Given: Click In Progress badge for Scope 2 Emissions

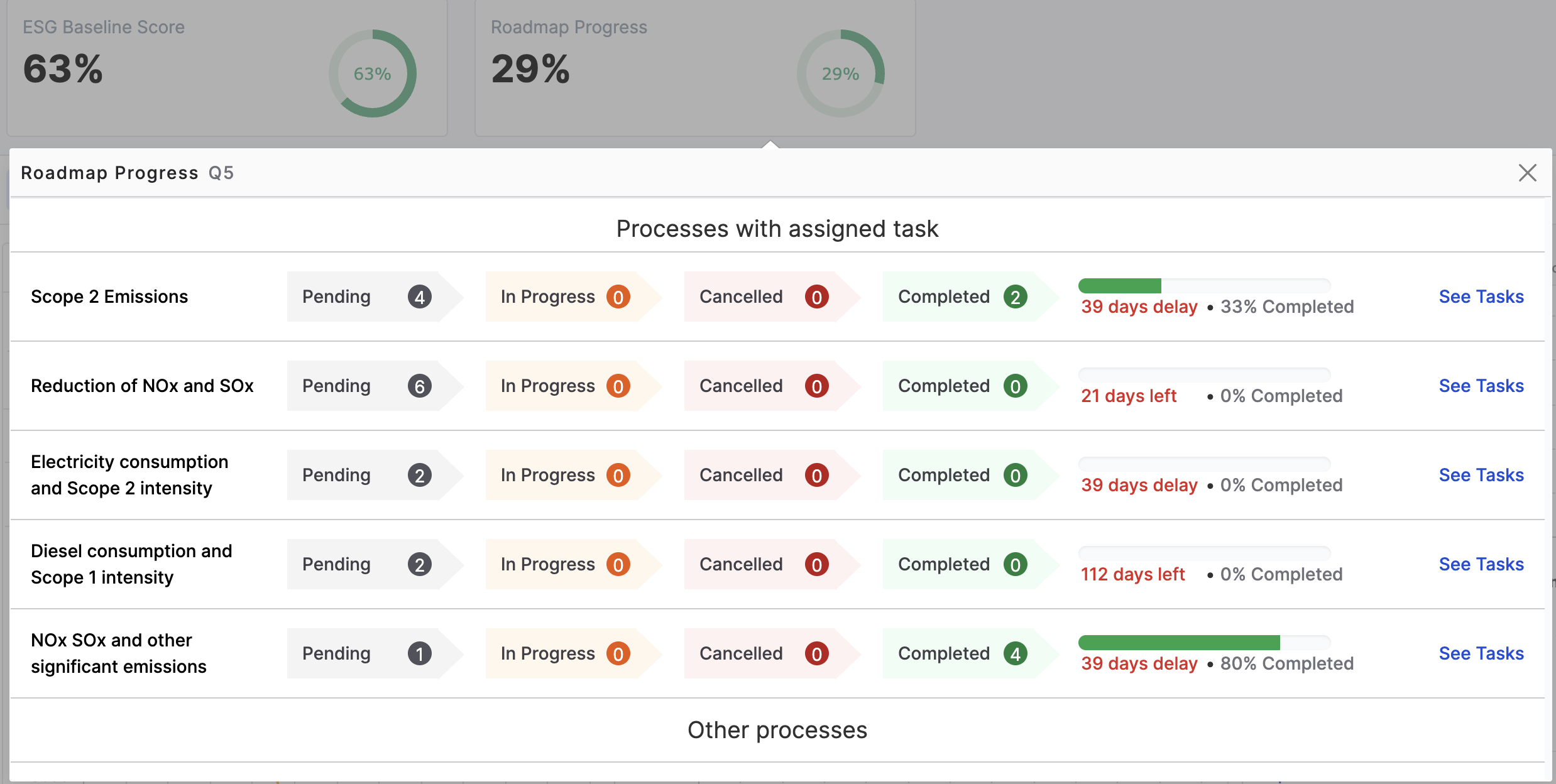Looking at the screenshot, I should pyautogui.click(x=618, y=297).
